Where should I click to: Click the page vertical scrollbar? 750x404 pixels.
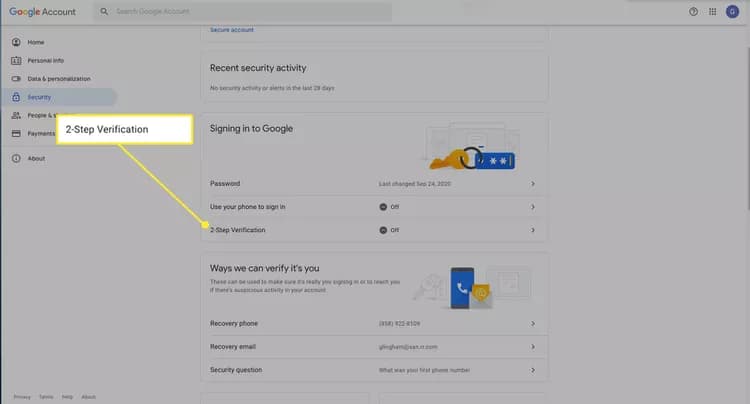pyautogui.click(x=747, y=129)
